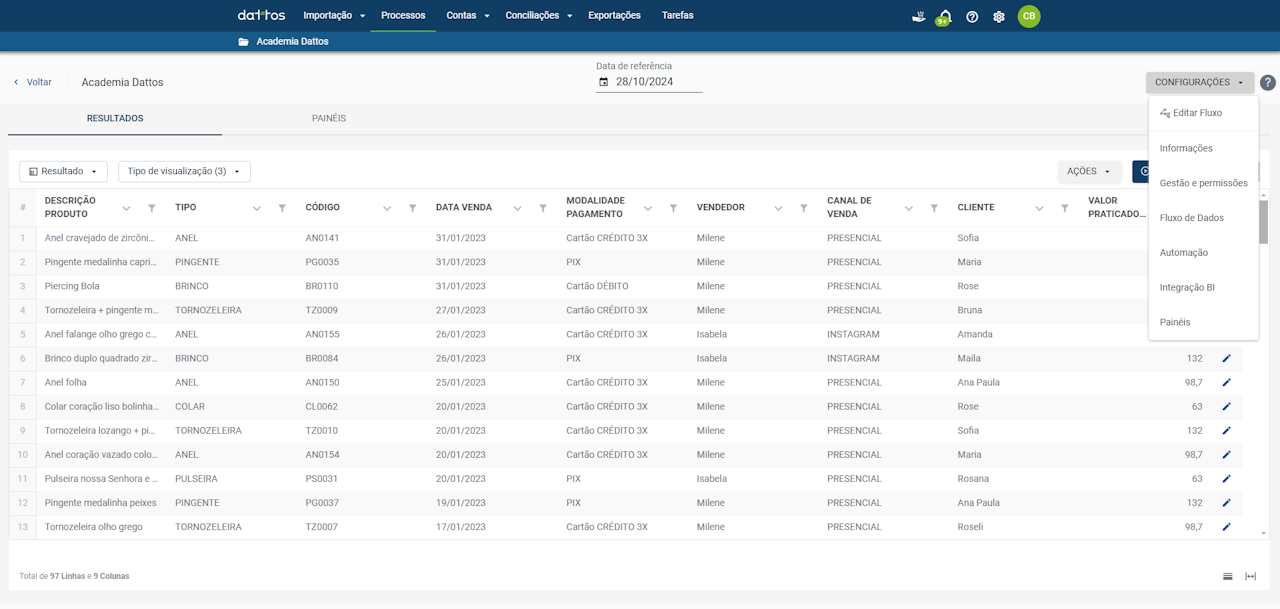Click the CB user avatar
The width and height of the screenshot is (1280, 609).
(x=1029, y=16)
